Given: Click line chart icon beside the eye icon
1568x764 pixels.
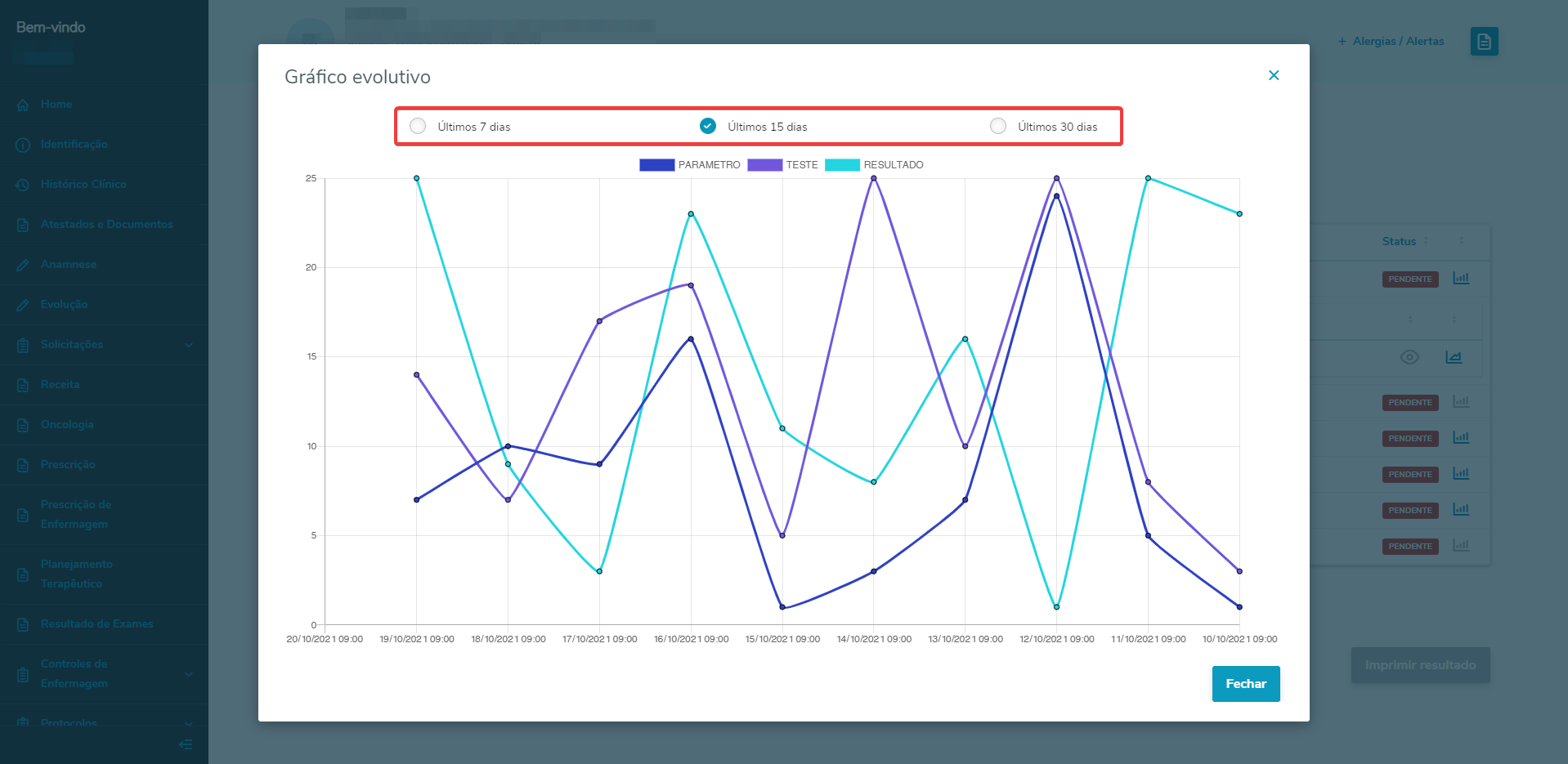Looking at the screenshot, I should [1454, 357].
